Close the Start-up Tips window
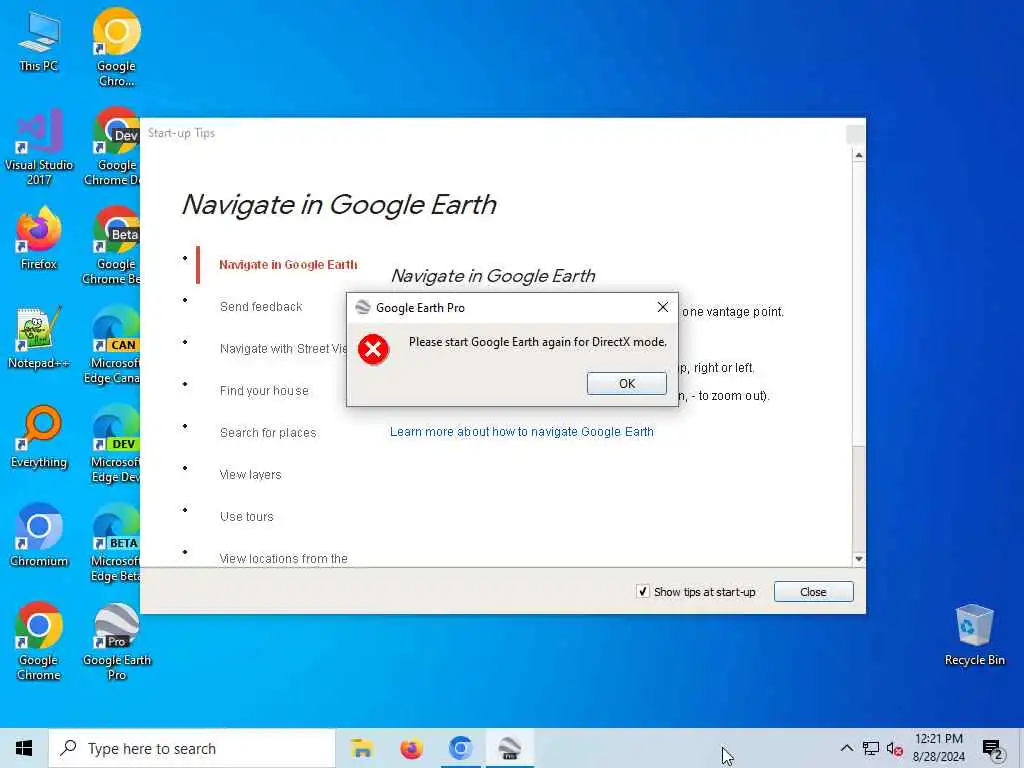 [813, 592]
